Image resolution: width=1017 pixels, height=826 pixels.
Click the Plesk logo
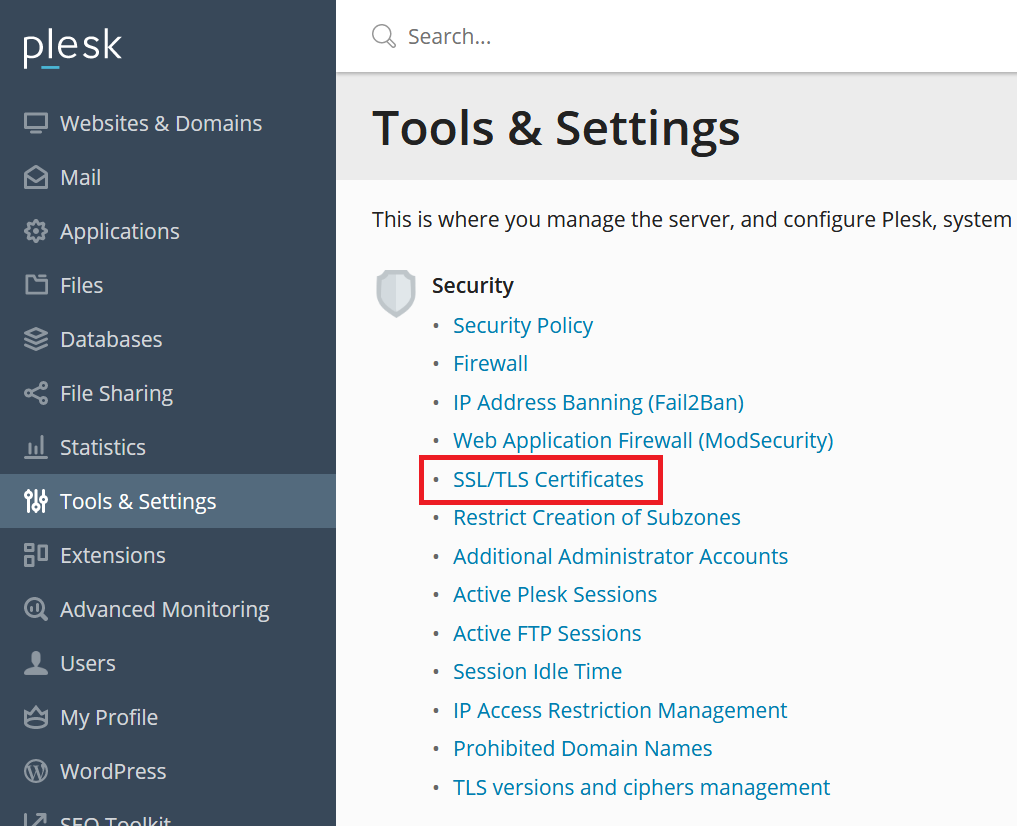(x=72, y=47)
